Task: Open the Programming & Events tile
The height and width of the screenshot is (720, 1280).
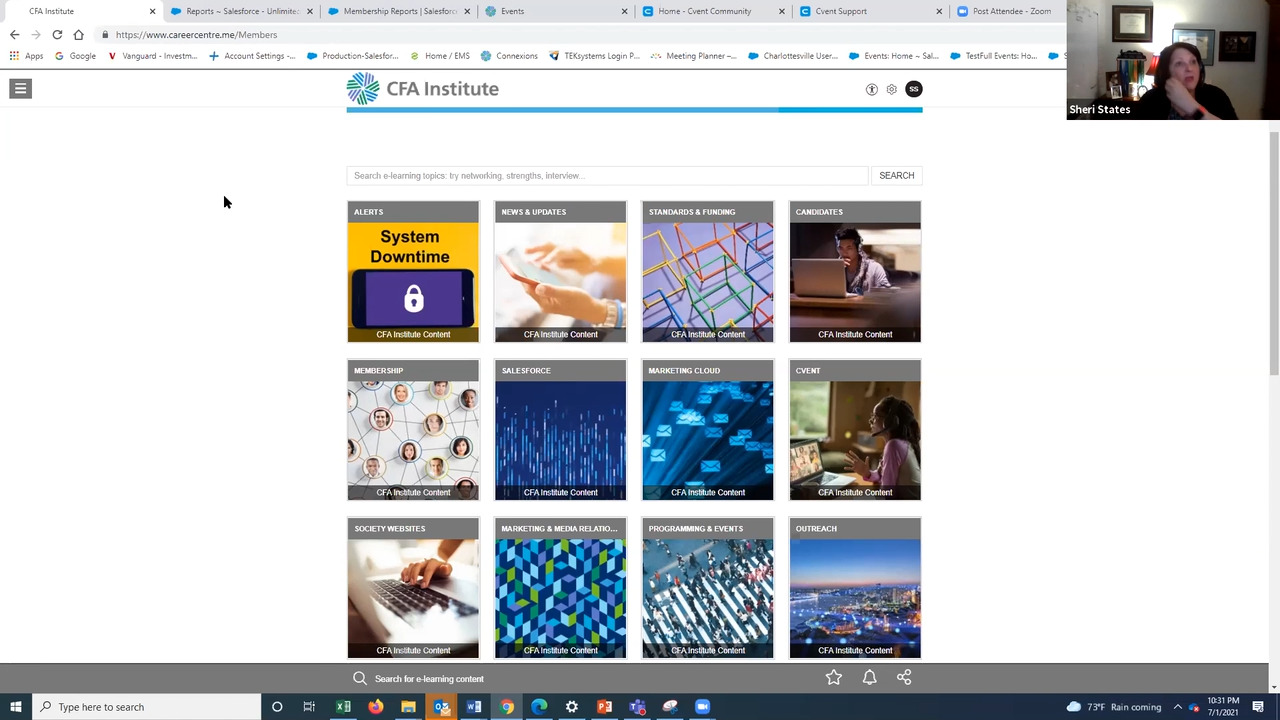Action: pyautogui.click(x=708, y=588)
